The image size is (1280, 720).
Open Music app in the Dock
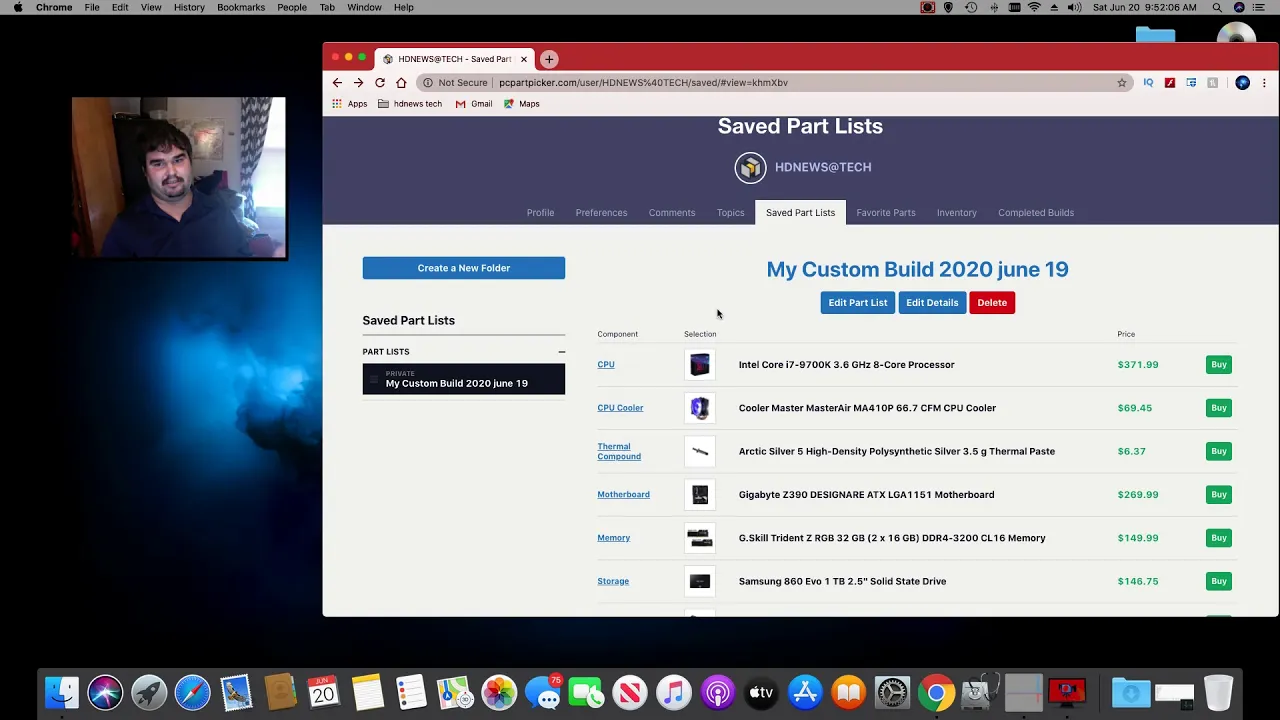click(674, 692)
